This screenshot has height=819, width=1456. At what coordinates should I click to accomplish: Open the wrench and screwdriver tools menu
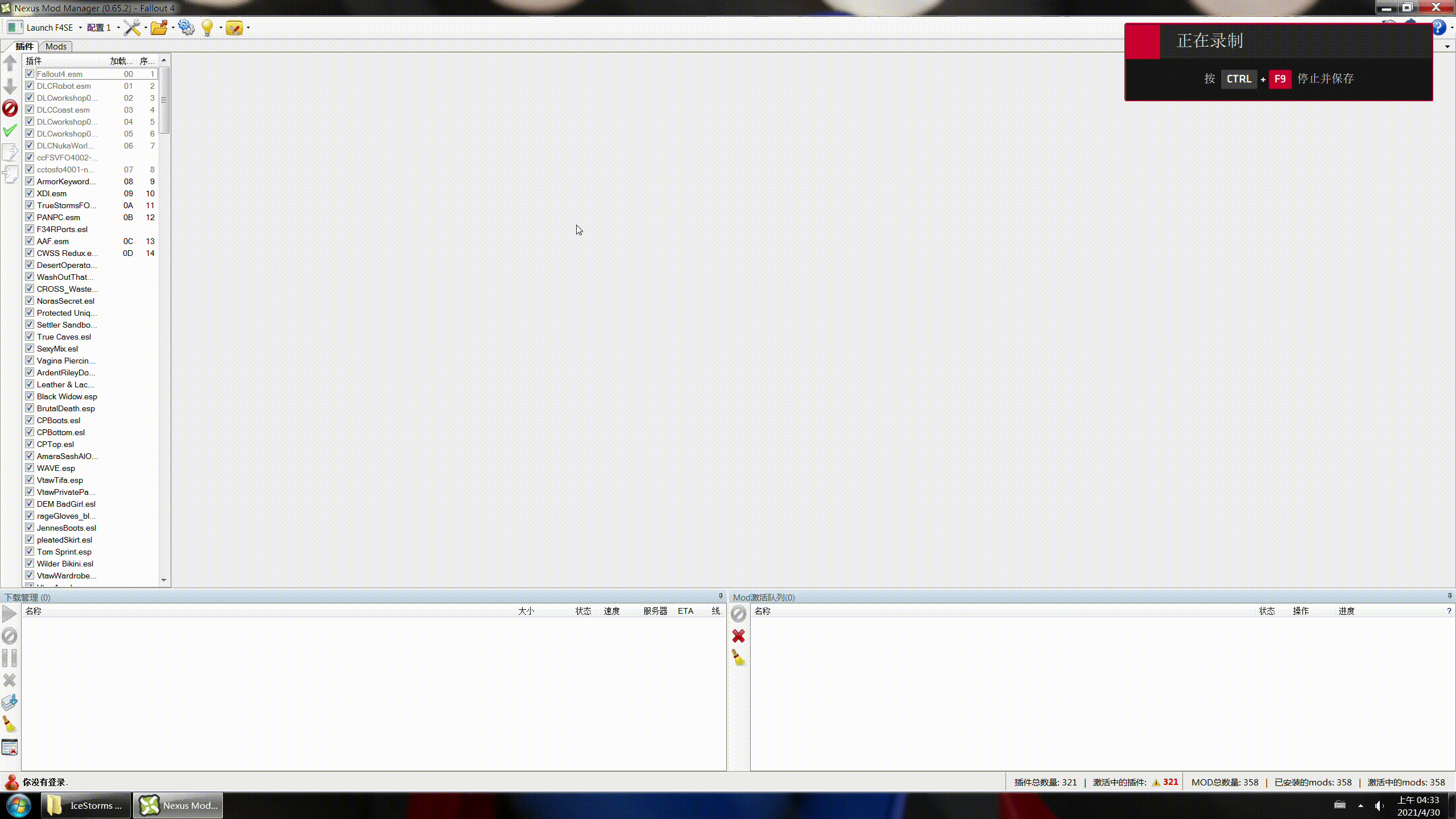tap(132, 27)
